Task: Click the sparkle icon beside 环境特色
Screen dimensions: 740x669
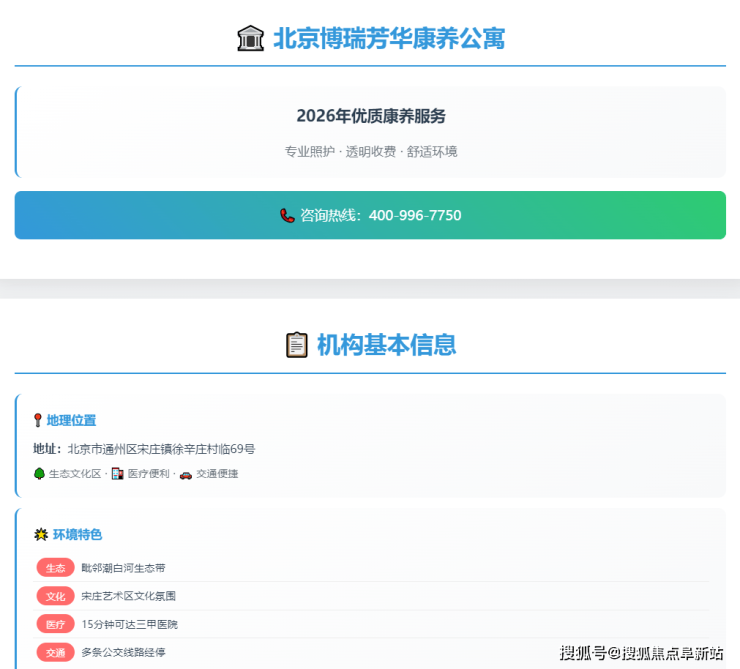Action: click(x=41, y=535)
